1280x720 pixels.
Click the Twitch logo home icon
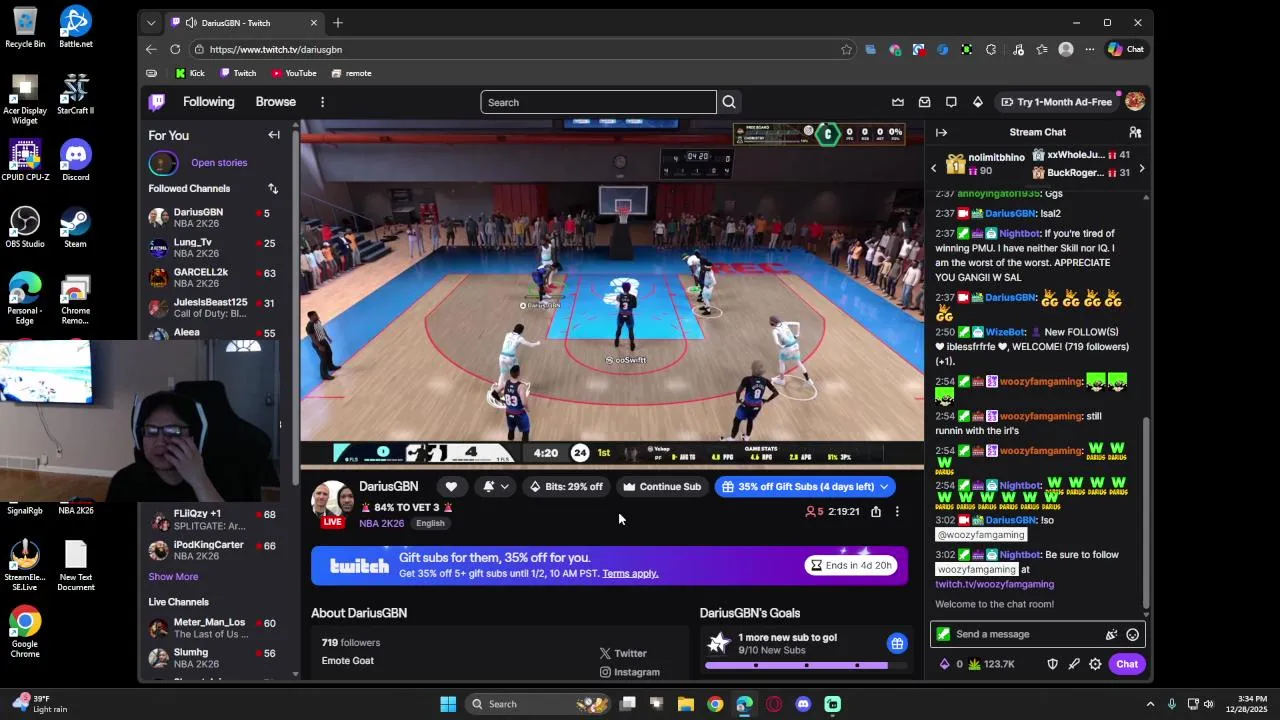coord(157,102)
